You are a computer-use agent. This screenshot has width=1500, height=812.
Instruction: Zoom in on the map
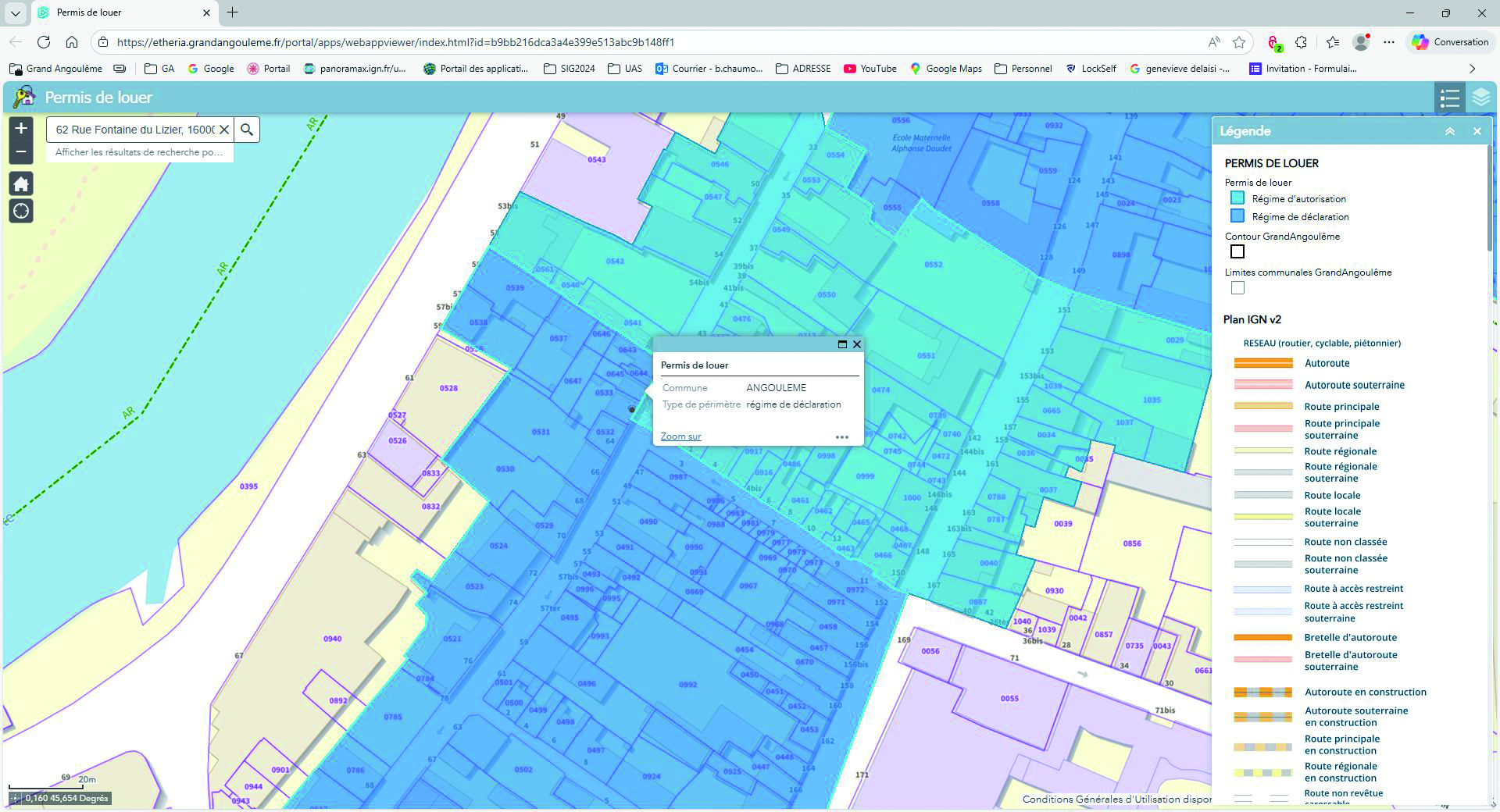[21, 129]
